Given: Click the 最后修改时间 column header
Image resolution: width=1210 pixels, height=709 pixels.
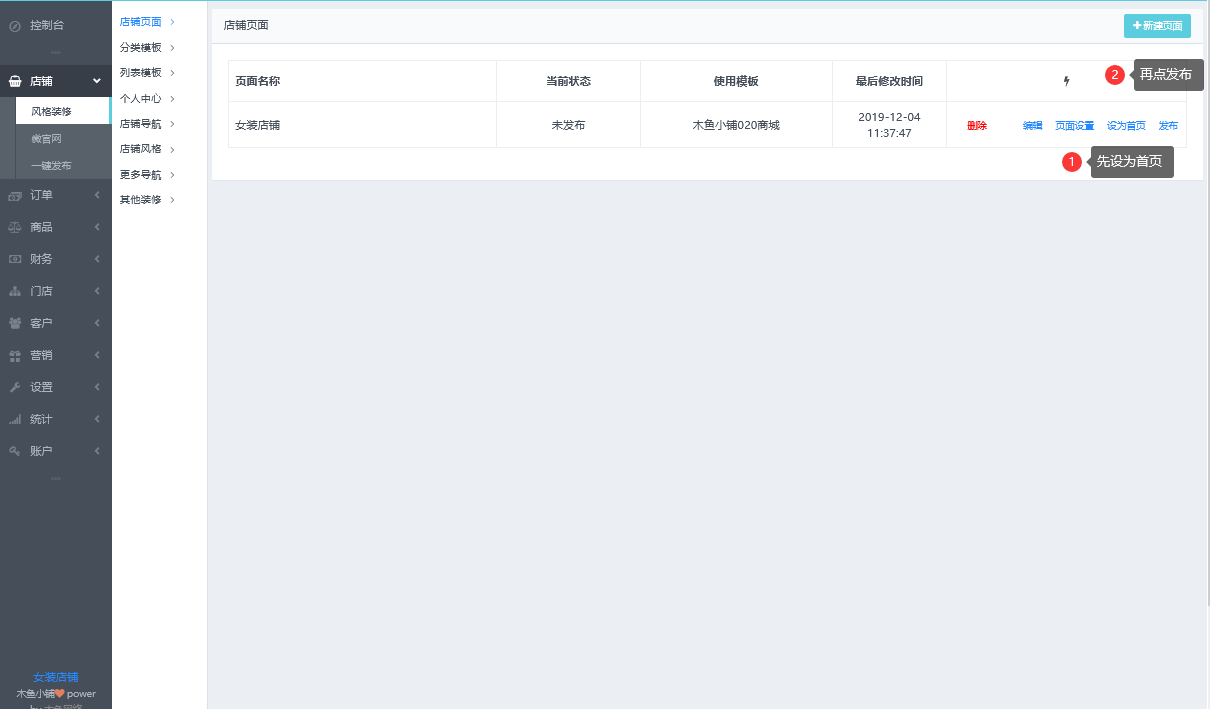Looking at the screenshot, I should pos(889,81).
